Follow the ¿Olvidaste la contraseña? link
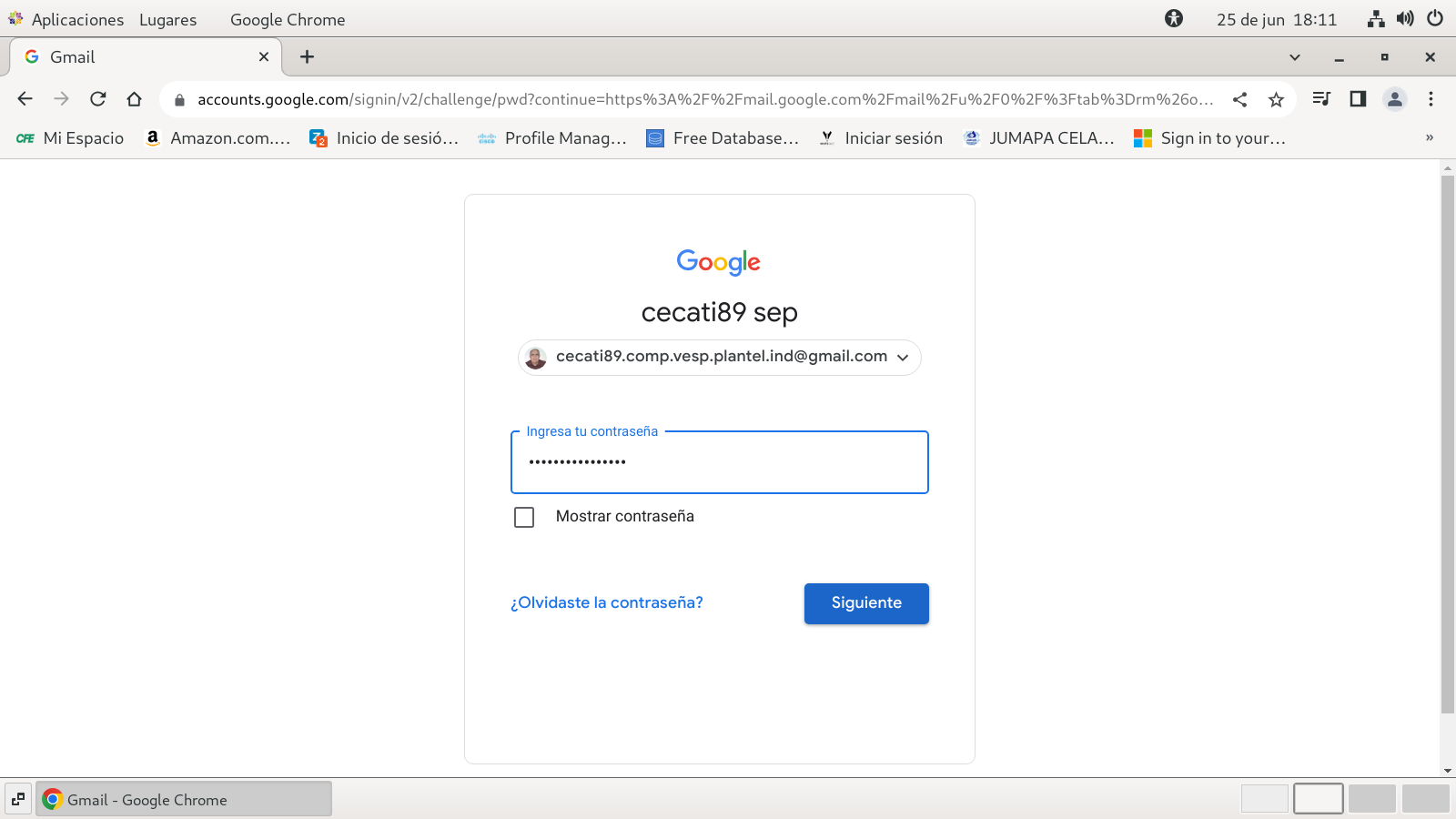 [x=606, y=602]
